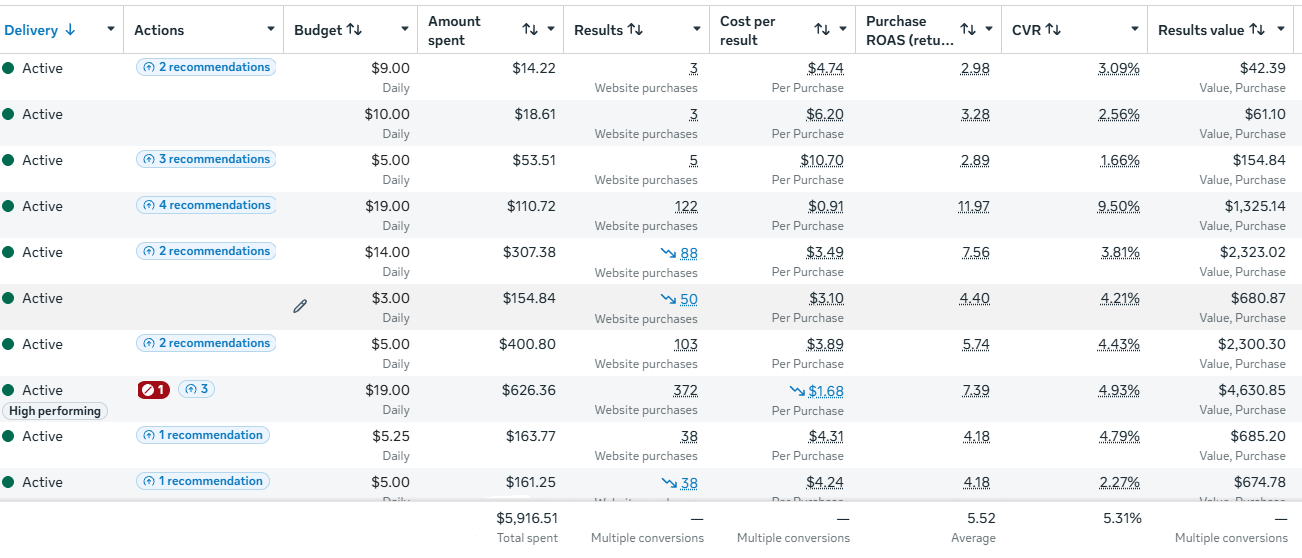Click the 3.28 purchase ROAS value
Image resolution: width=1302 pixels, height=558 pixels.
(975, 114)
